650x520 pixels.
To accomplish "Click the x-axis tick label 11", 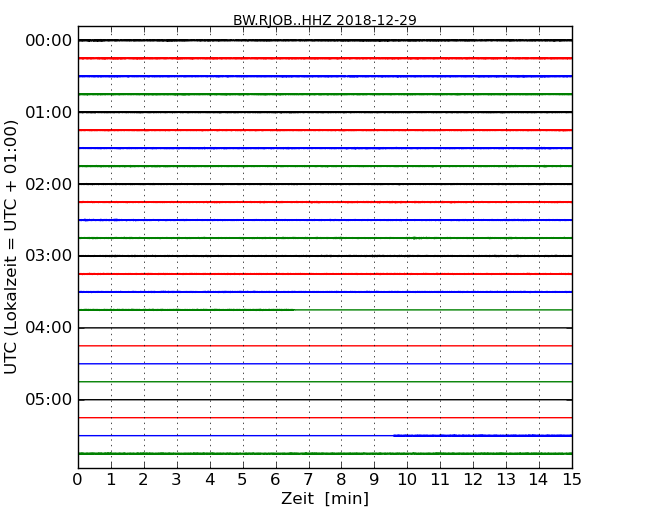I will [440, 480].
